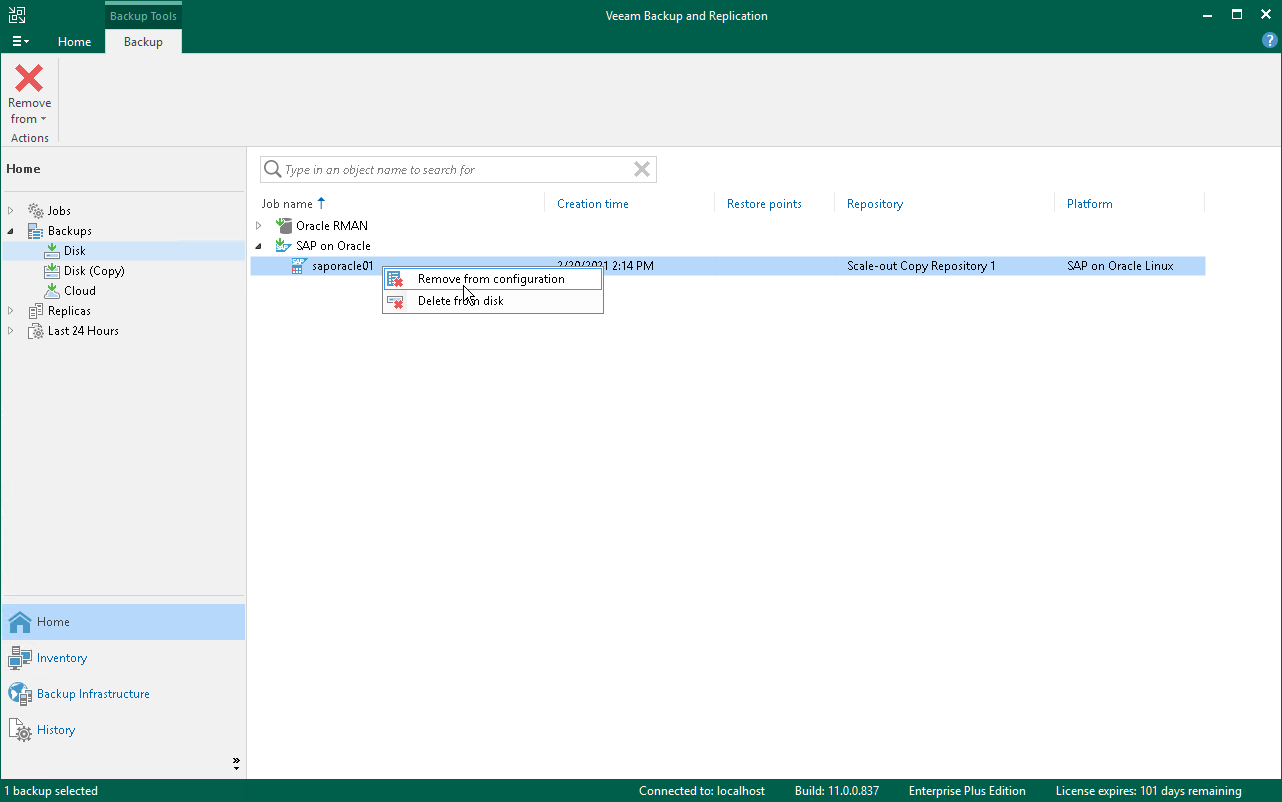Screen dimensions: 1282x802
Task: Expand the Jobs tree node
Action: (x=11, y=211)
